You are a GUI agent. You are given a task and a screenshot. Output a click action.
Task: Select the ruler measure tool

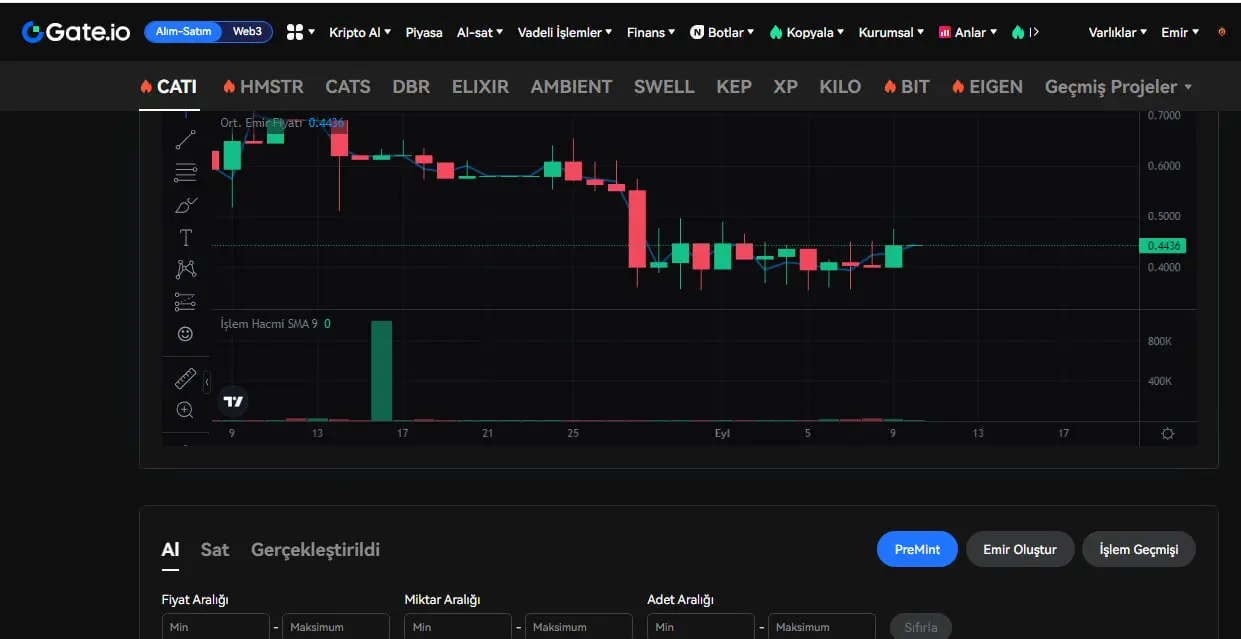click(185, 379)
